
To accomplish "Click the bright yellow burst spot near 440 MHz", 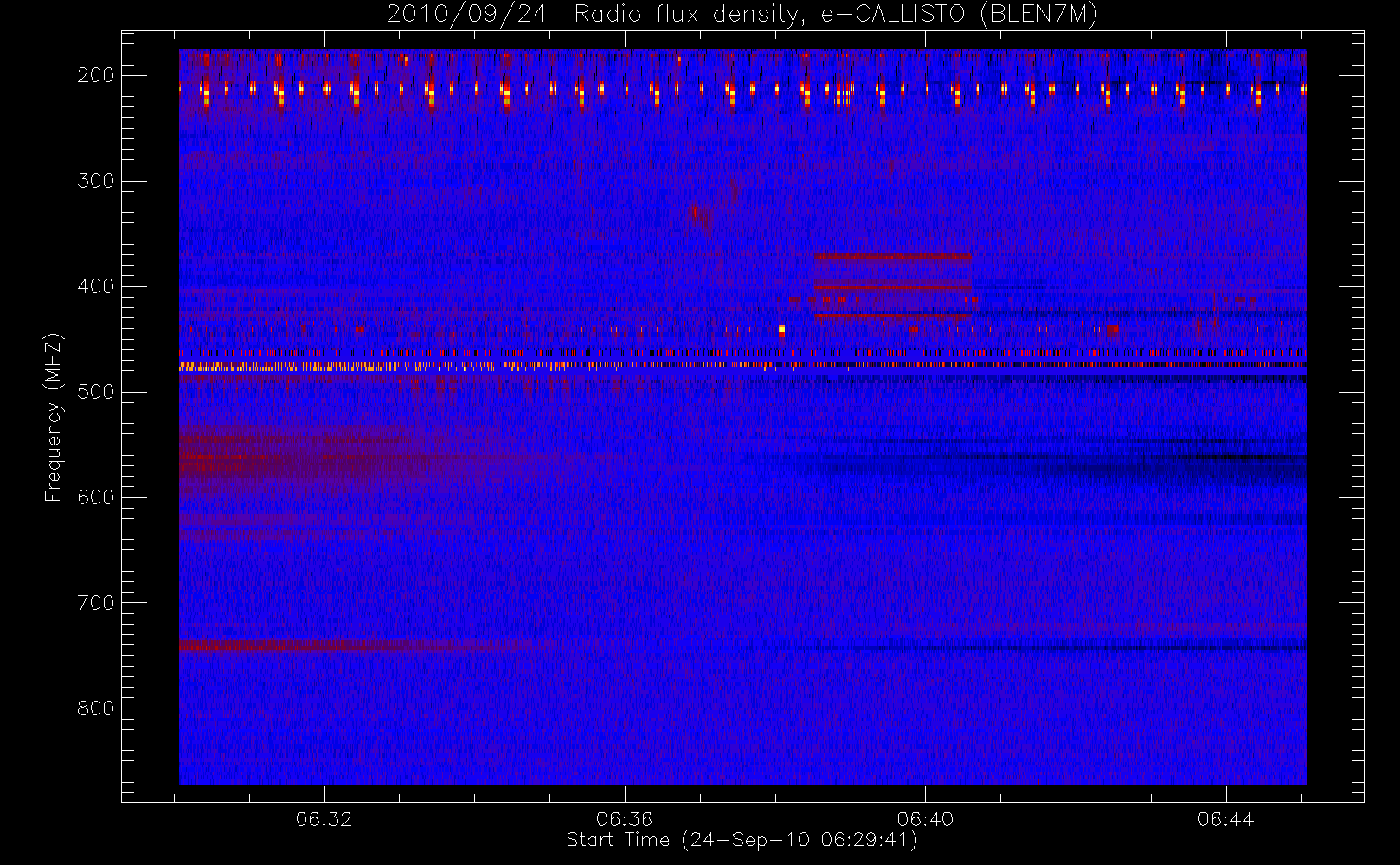I will click(781, 330).
